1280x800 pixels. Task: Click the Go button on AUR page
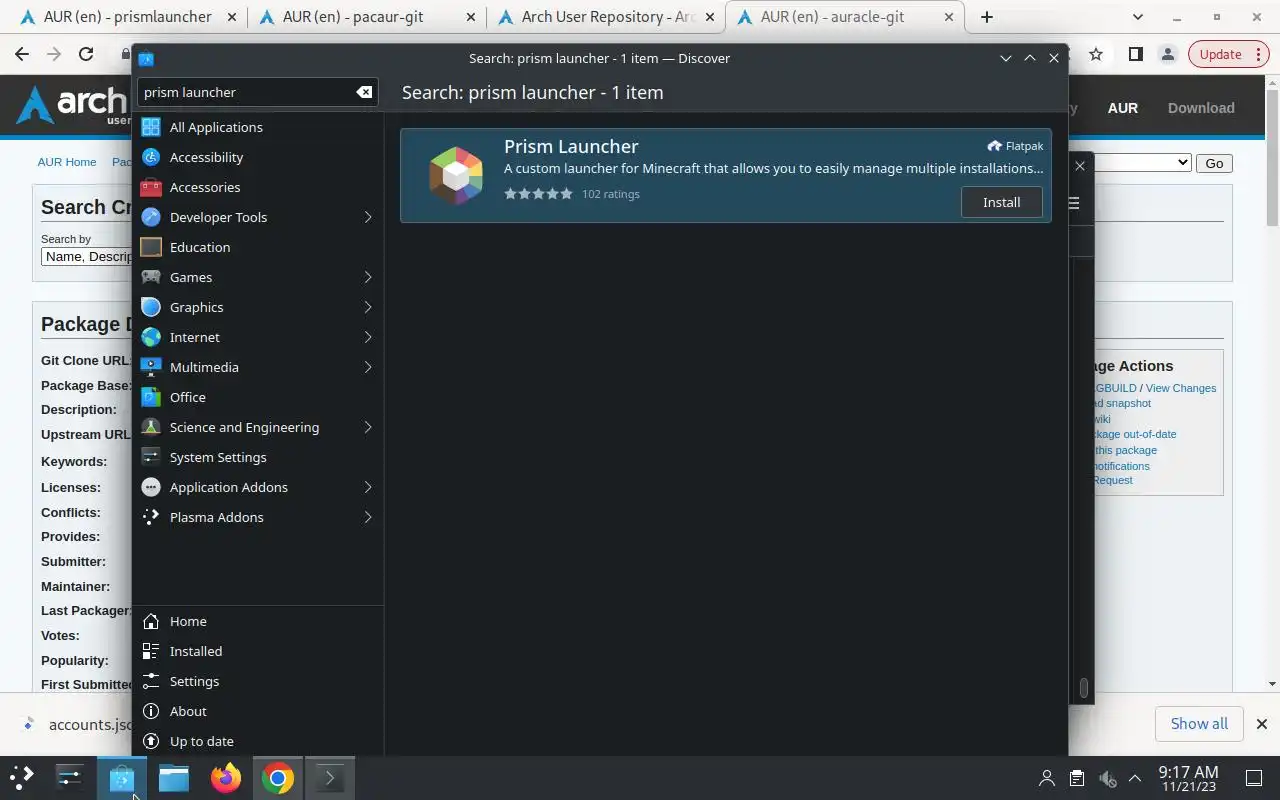pyautogui.click(x=1214, y=163)
